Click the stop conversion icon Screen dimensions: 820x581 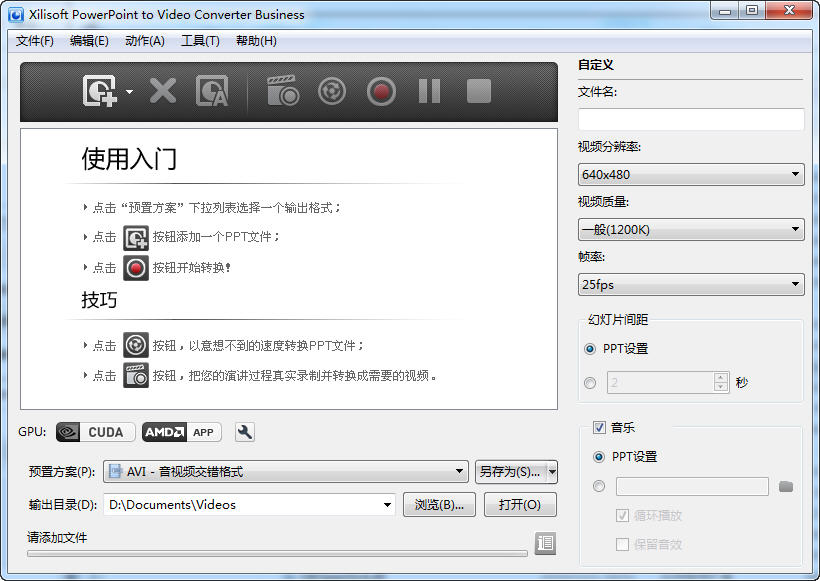tap(478, 91)
